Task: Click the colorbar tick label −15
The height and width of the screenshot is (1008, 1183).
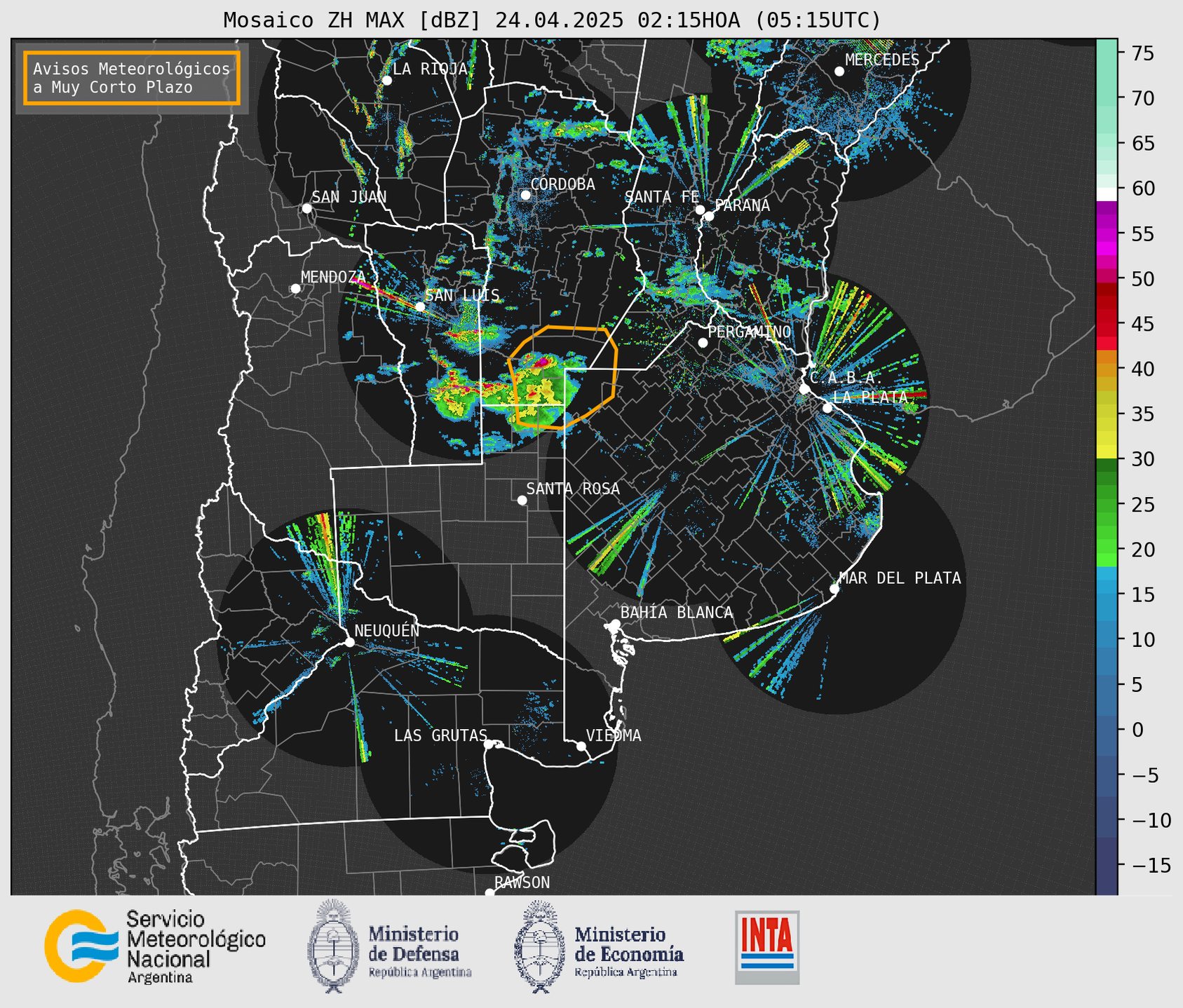Action: 1151,865
